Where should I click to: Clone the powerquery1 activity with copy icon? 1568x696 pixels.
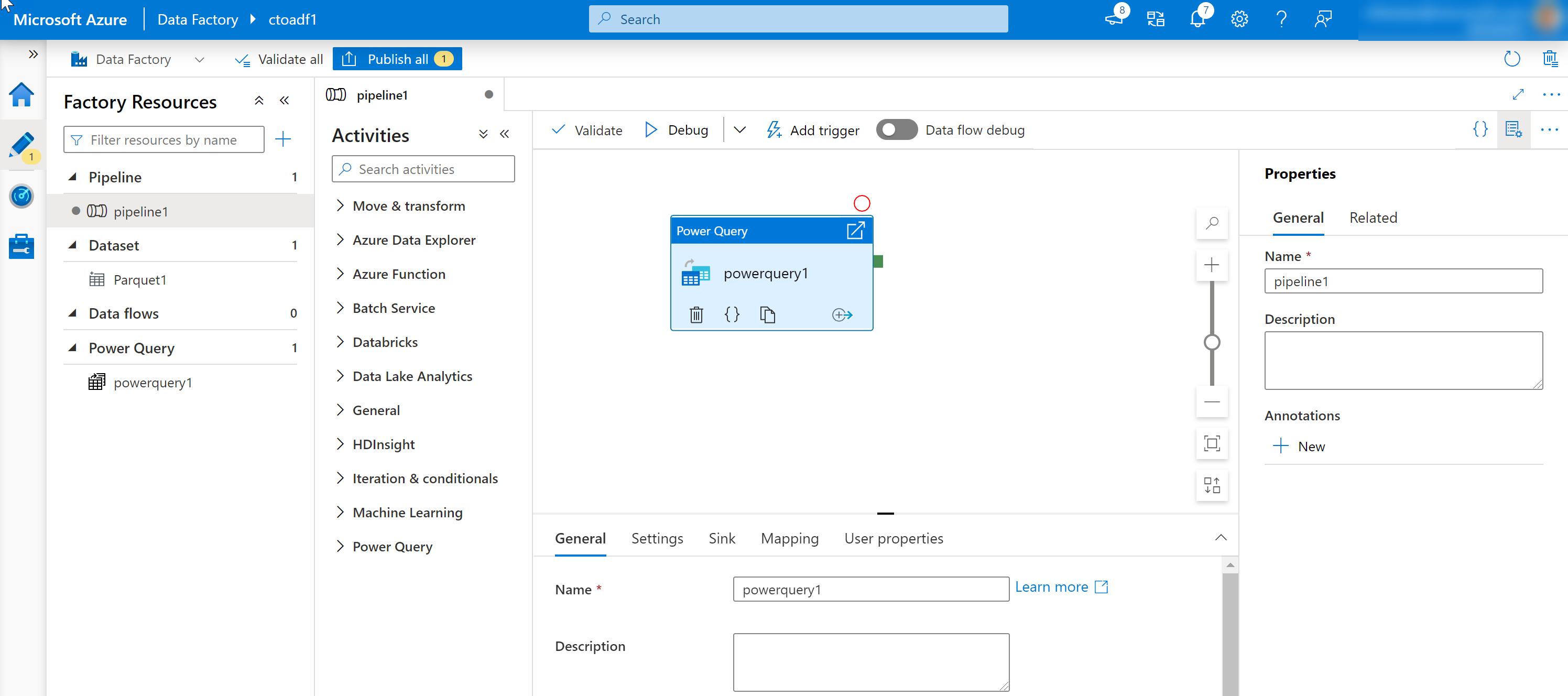(767, 315)
